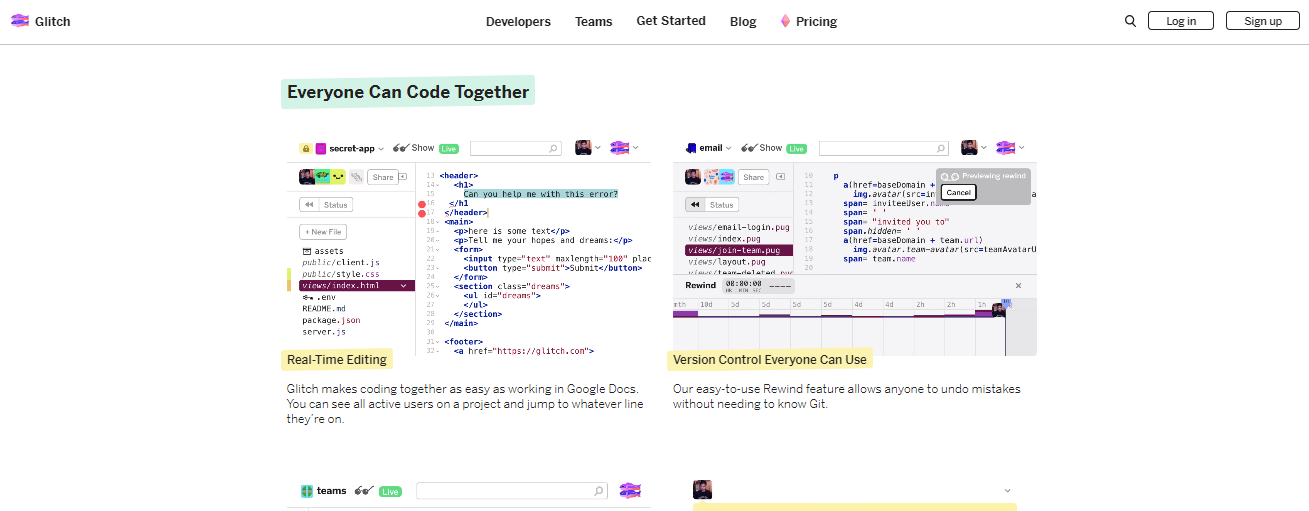Select server.js in file list
Viewport: 1309px width, 511px height.
point(324,331)
